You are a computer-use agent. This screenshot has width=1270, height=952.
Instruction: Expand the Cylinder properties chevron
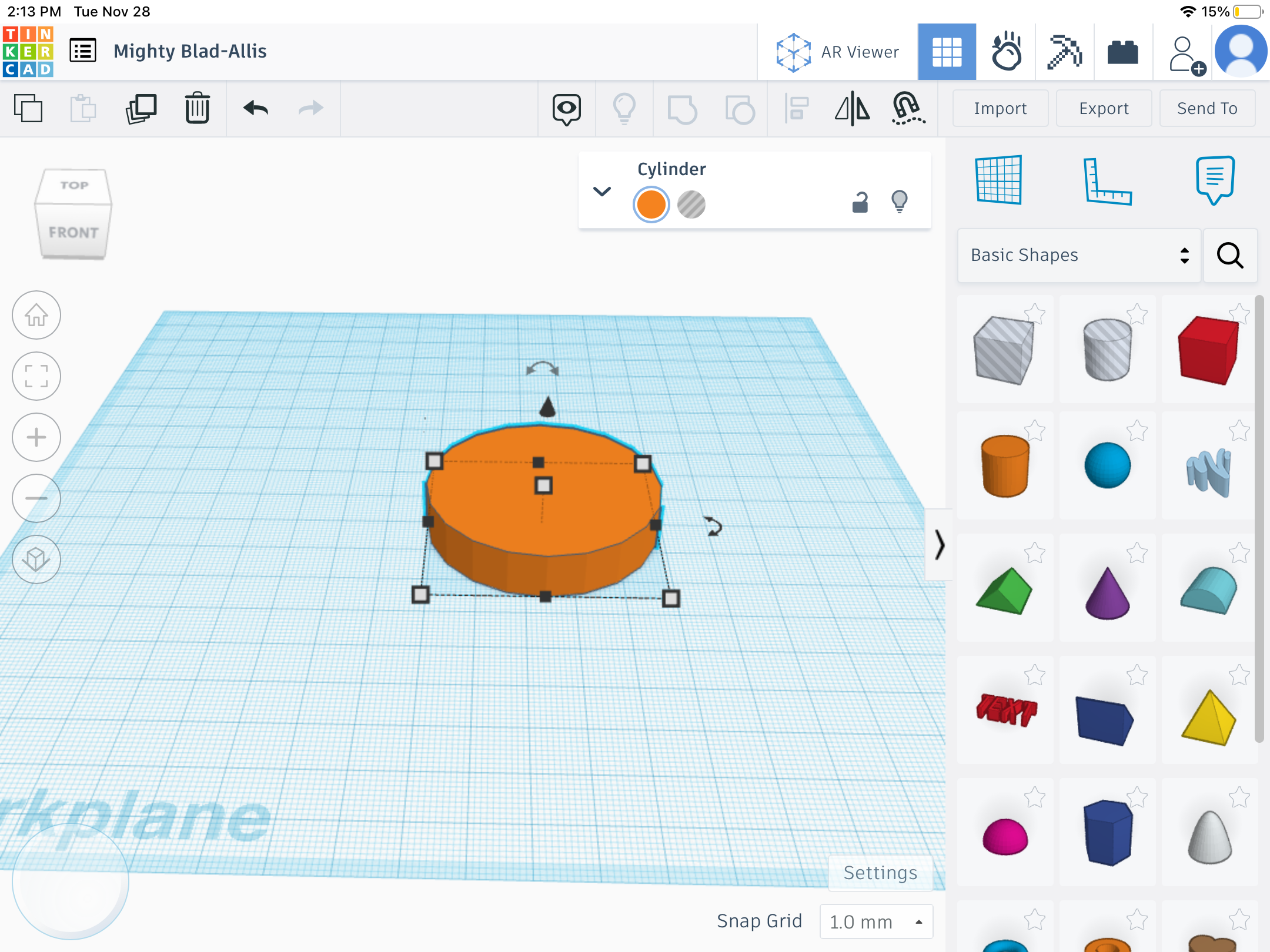[x=602, y=192]
